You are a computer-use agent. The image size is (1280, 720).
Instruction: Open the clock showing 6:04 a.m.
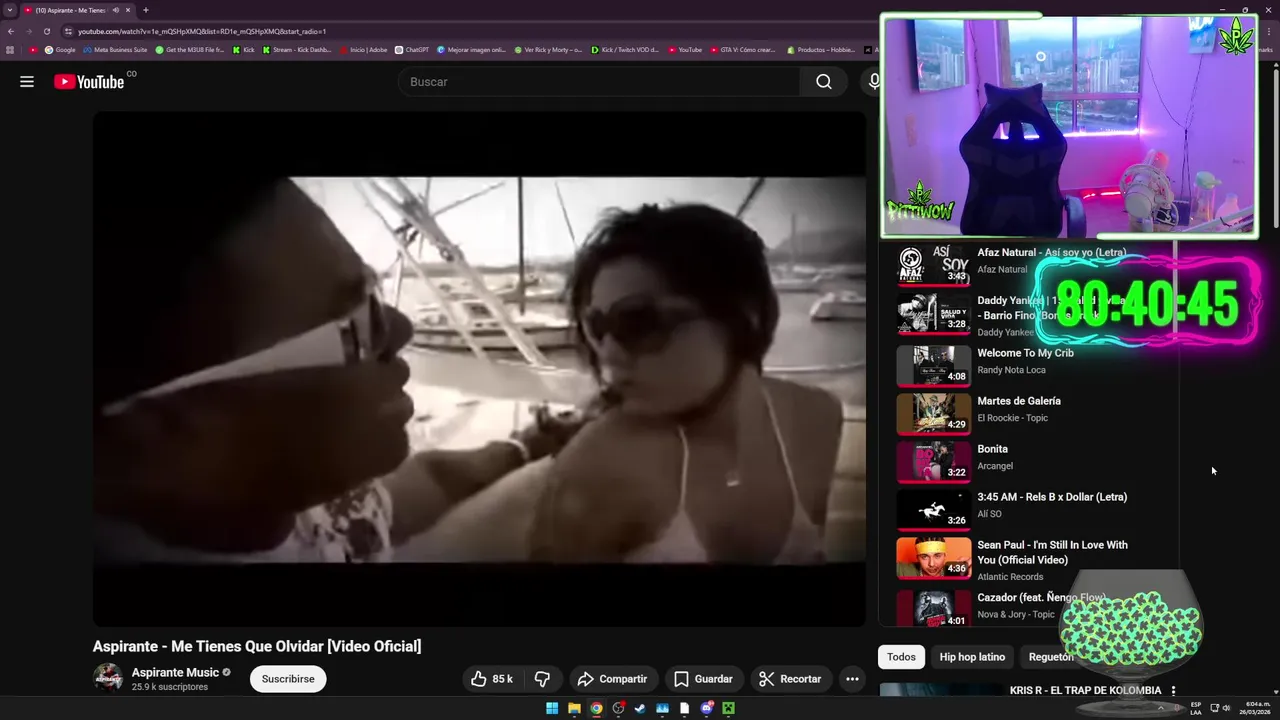pyautogui.click(x=1253, y=708)
